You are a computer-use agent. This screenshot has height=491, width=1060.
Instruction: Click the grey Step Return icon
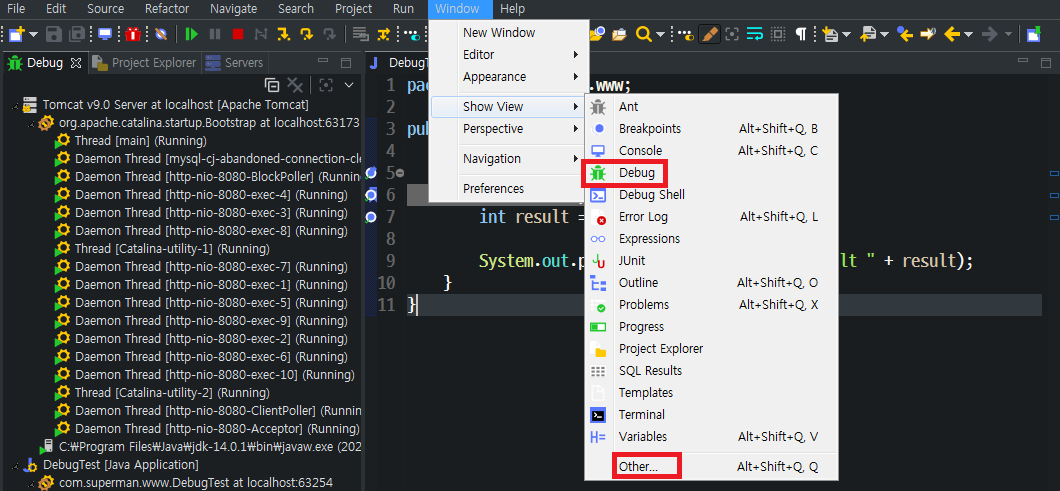(x=329, y=34)
